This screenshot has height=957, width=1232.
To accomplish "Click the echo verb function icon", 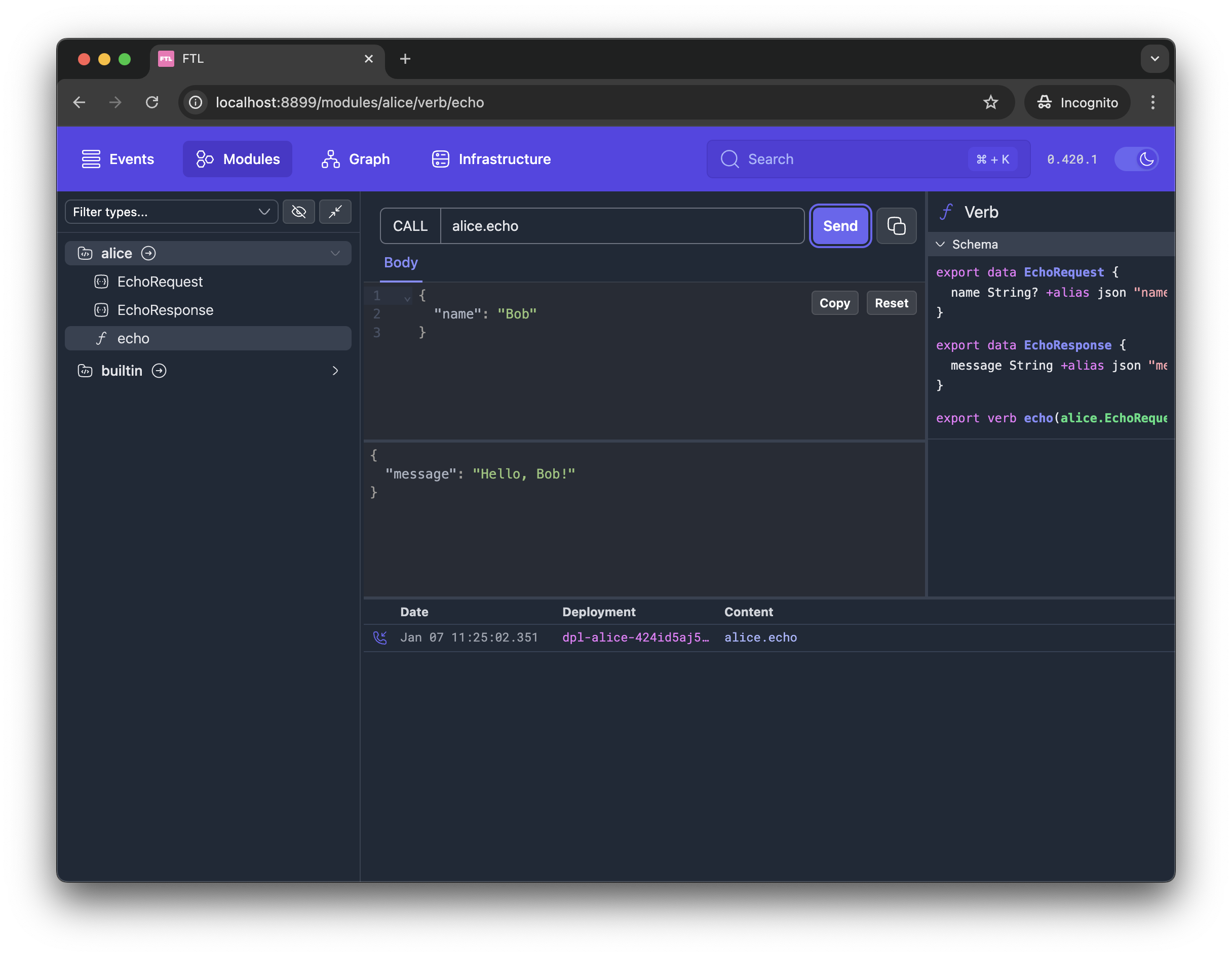I will pos(101,338).
